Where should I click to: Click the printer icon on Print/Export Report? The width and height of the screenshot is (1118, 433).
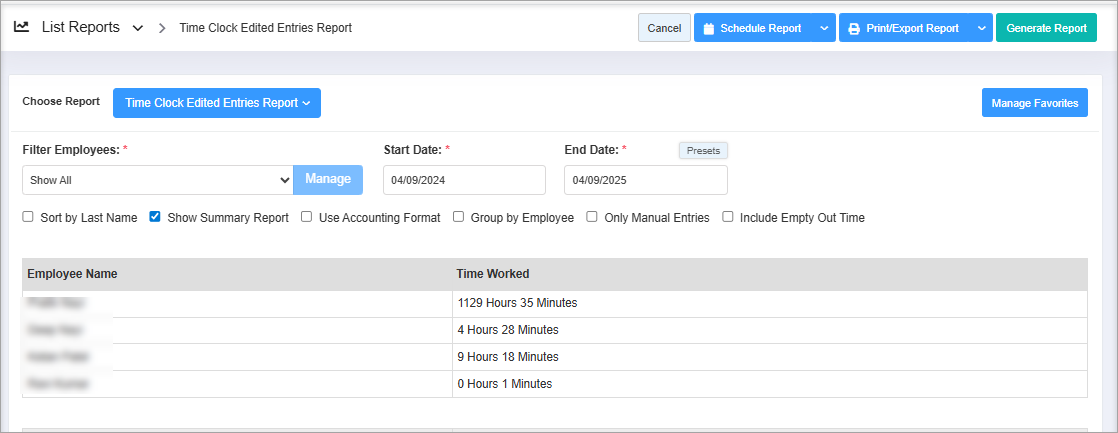854,29
